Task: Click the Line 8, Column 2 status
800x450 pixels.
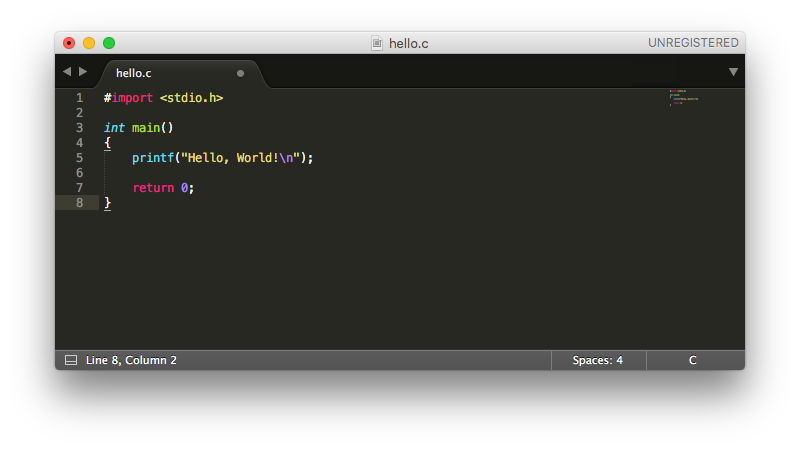Action: coord(131,360)
